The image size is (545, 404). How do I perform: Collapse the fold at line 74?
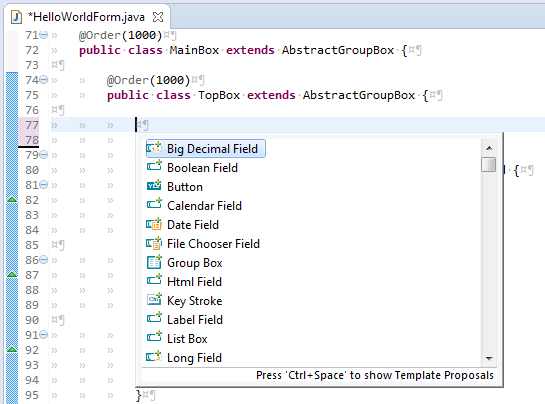coord(43,80)
